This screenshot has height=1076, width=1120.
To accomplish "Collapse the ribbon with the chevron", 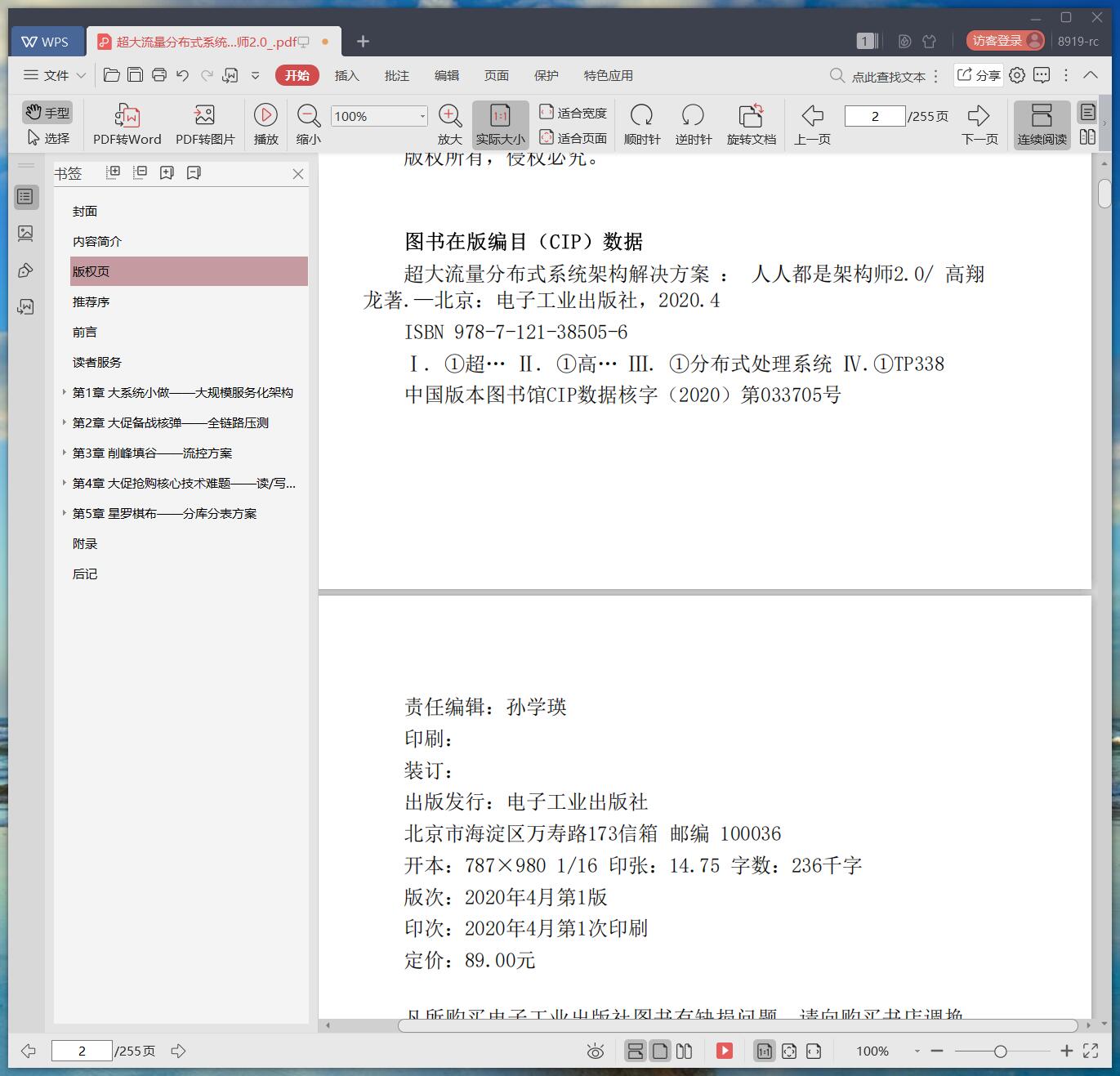I will [x=1091, y=75].
